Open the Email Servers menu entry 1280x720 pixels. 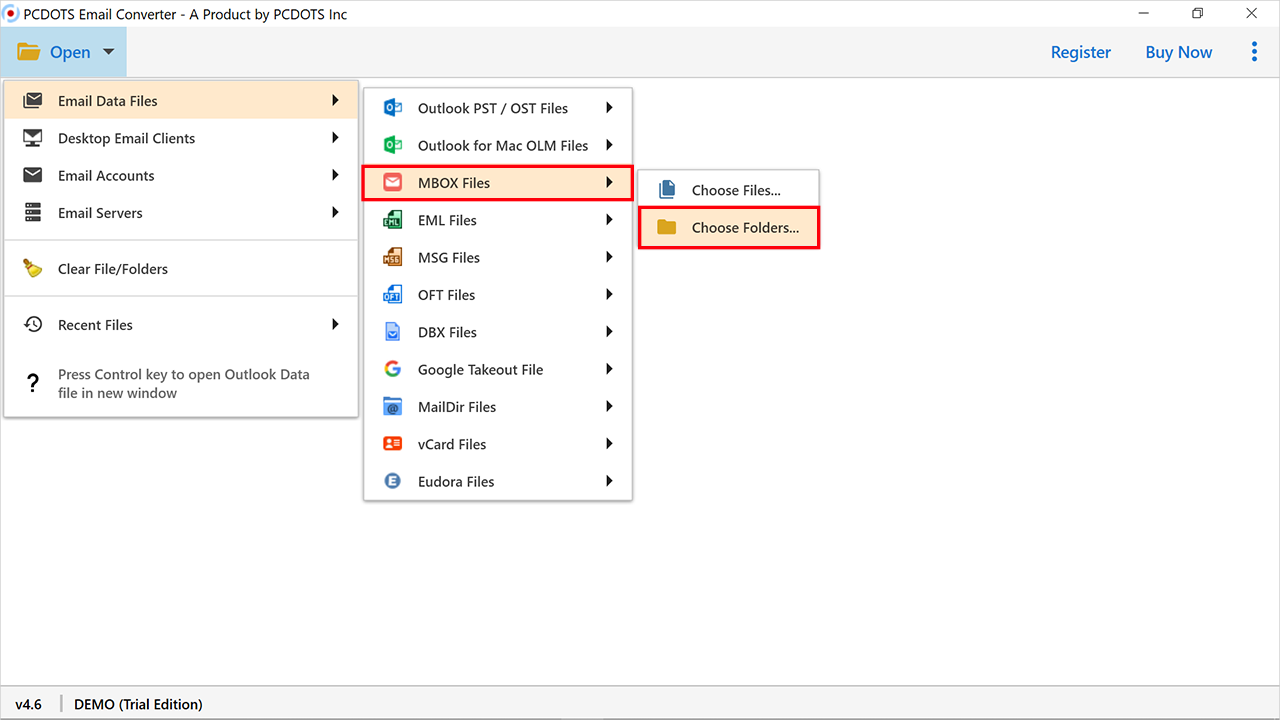pos(181,212)
